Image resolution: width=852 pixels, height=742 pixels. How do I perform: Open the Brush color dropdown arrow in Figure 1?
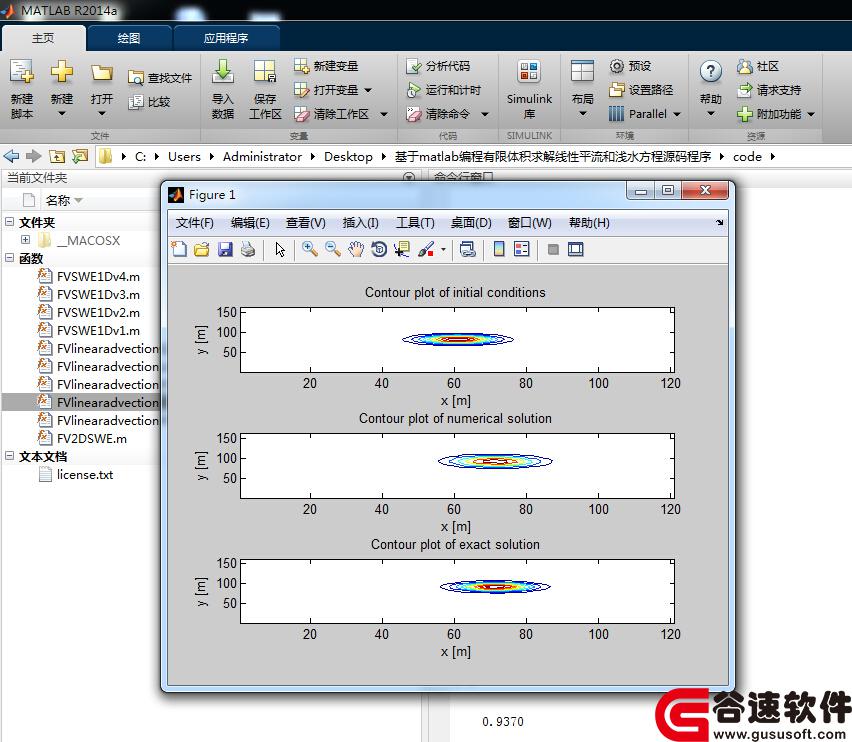pos(443,250)
